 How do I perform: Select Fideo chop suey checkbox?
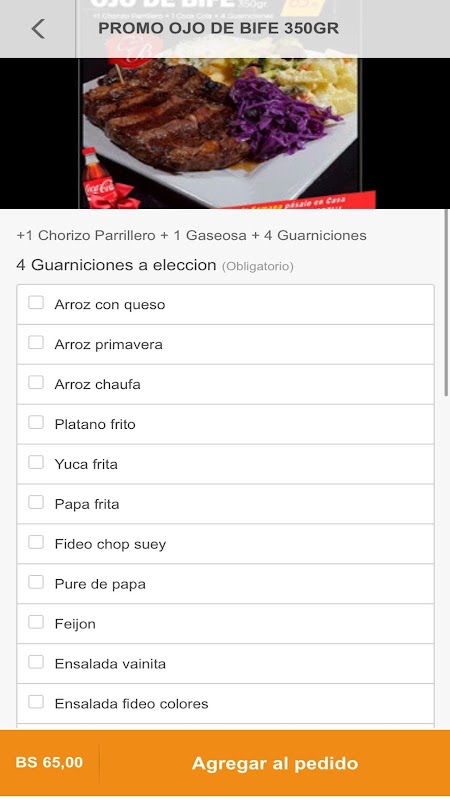pos(36,542)
